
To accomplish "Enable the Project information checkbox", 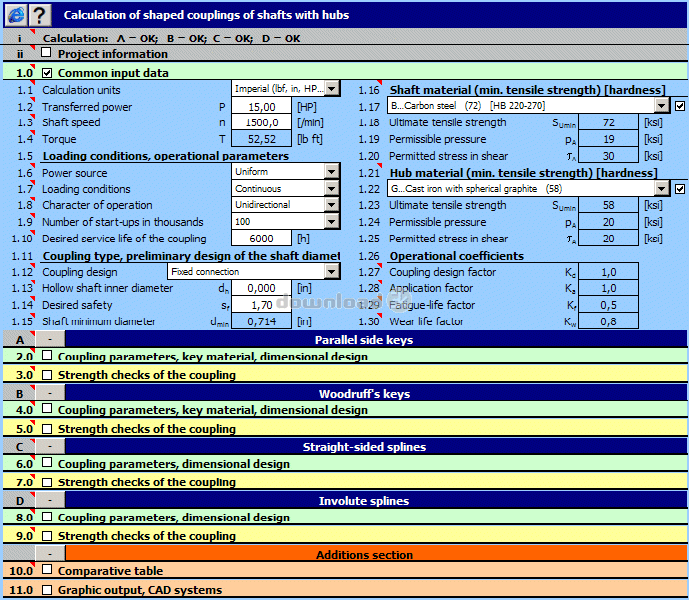I will (x=47, y=54).
